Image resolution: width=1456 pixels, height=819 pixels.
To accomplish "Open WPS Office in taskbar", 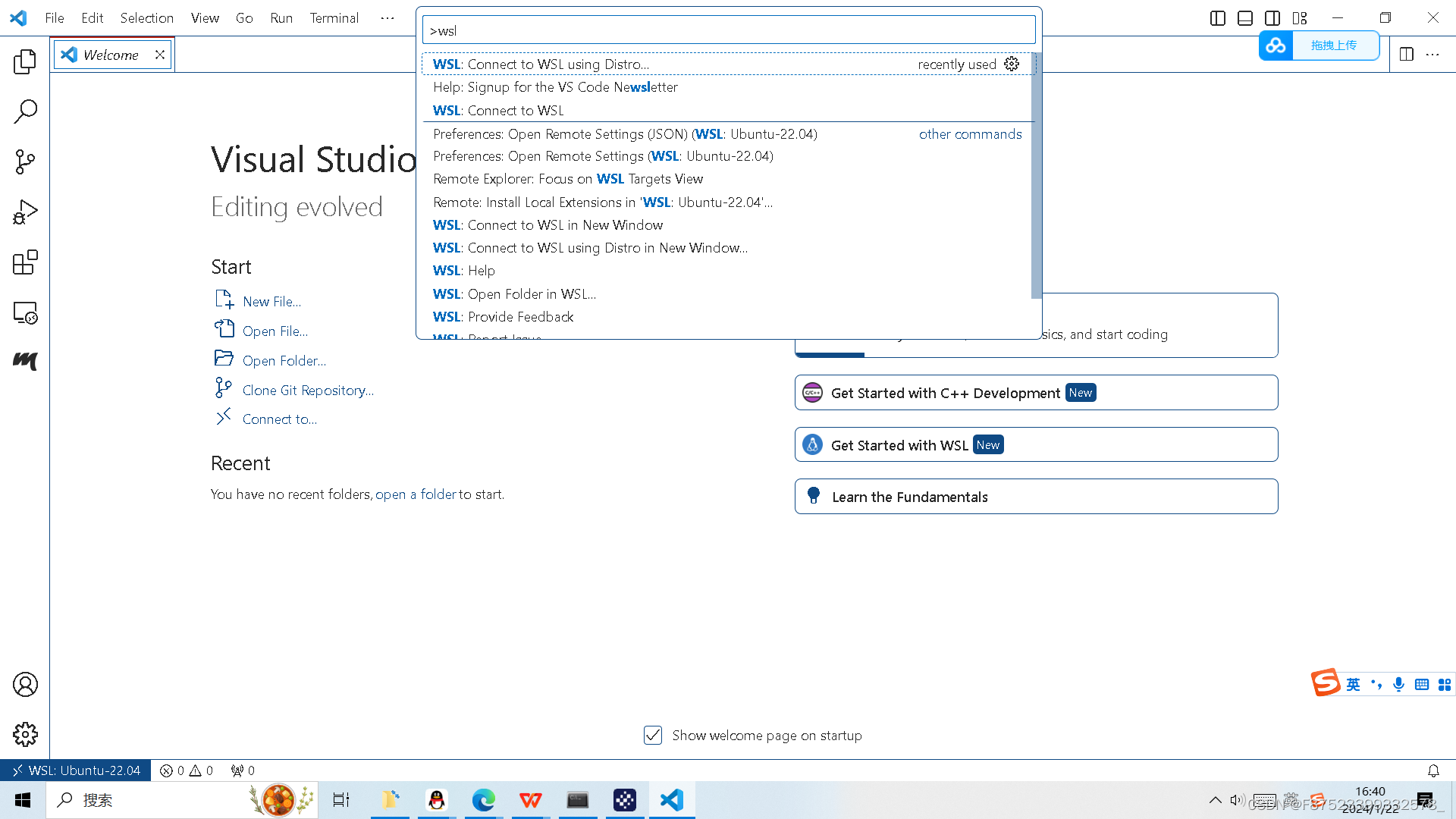I will click(531, 800).
